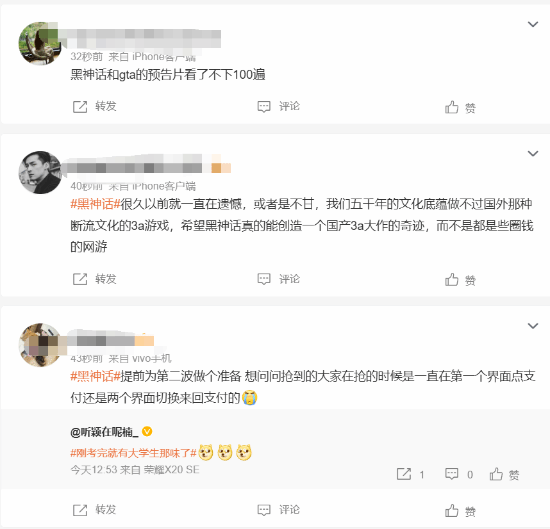Image resolution: width=550 pixels, height=529 pixels.
Task: Open comments on the 国产3a大作 post
Action: [x=279, y=279]
